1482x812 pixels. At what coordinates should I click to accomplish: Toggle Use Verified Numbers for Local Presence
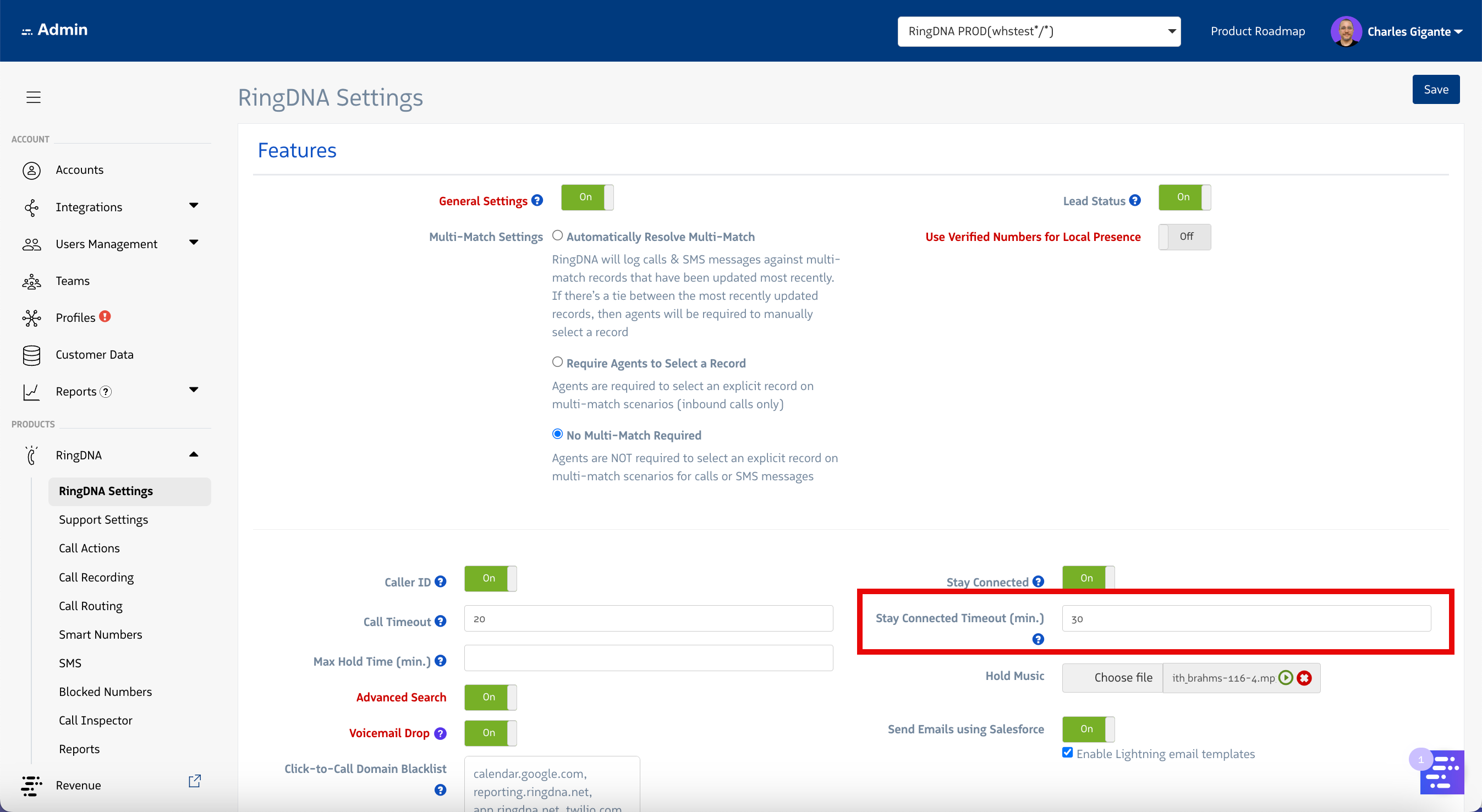(1184, 237)
